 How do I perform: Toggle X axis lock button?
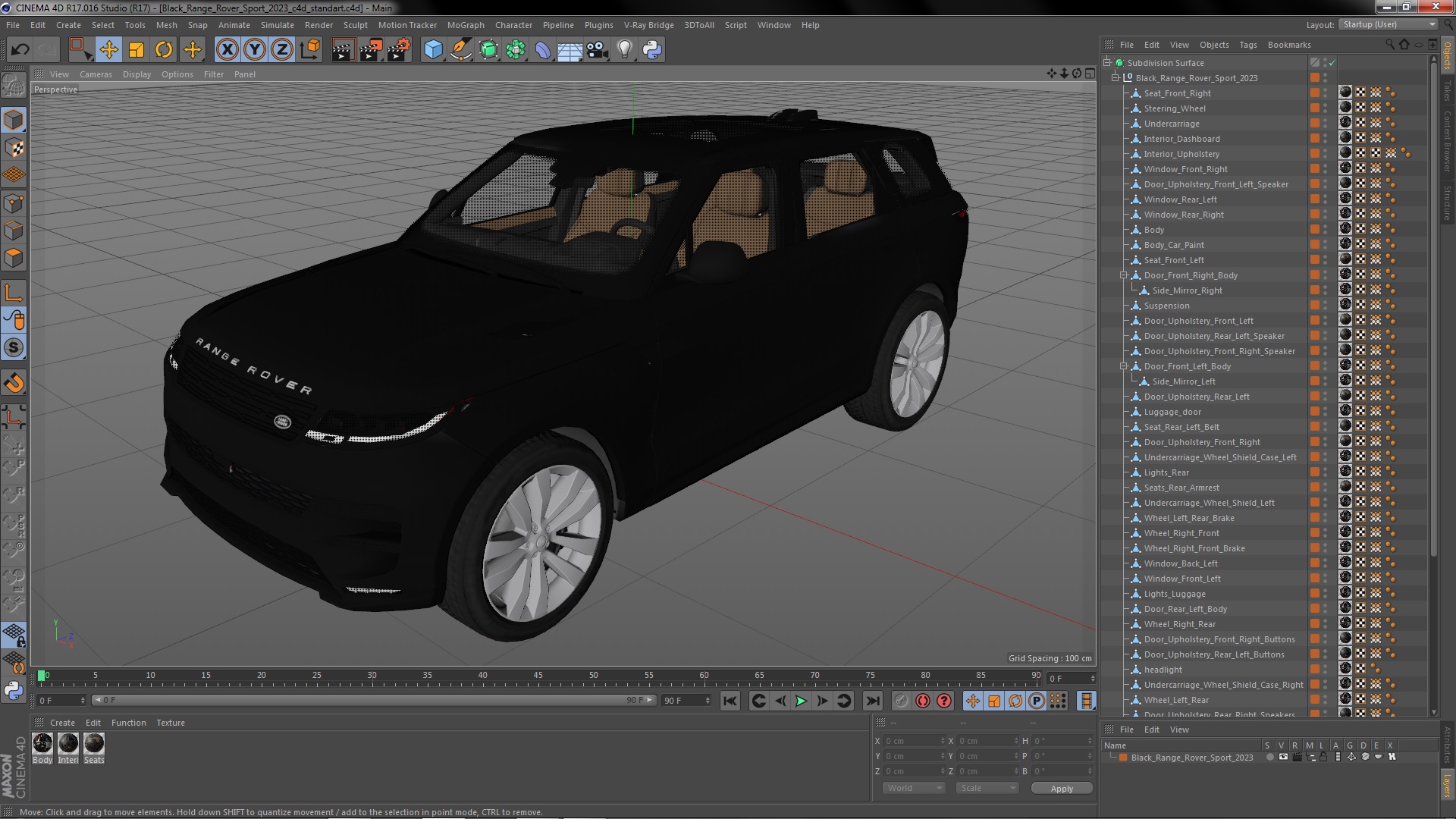tap(227, 50)
